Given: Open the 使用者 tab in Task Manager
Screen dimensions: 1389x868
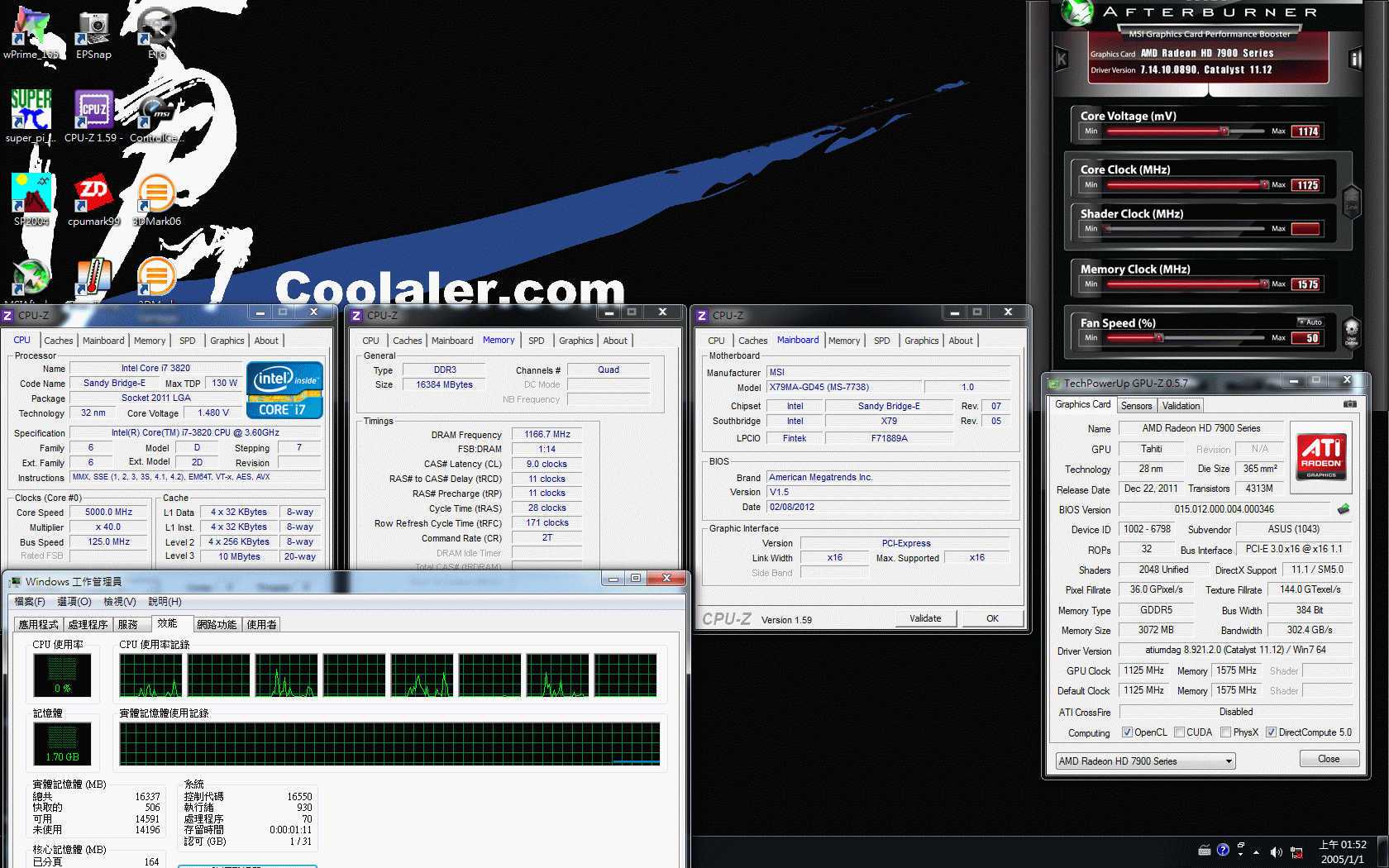Looking at the screenshot, I should pyautogui.click(x=261, y=625).
